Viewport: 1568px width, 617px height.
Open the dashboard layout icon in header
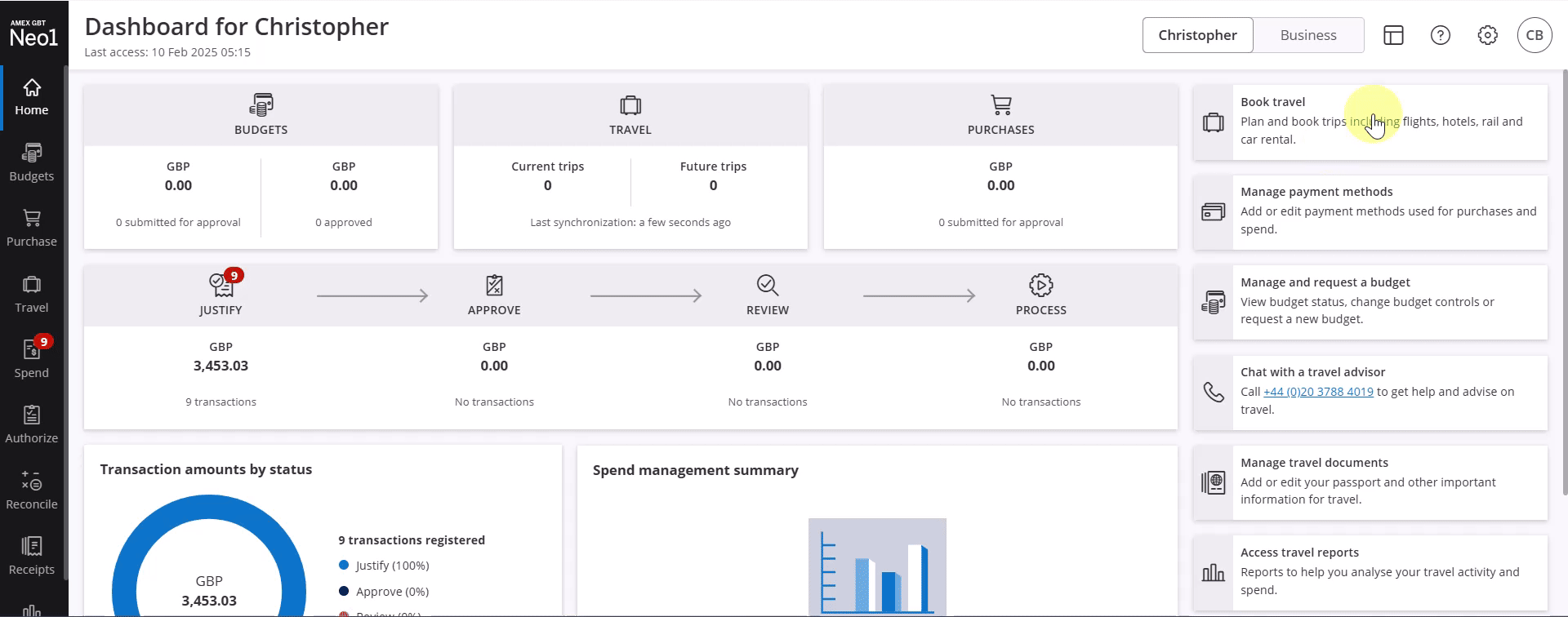coord(1393,35)
